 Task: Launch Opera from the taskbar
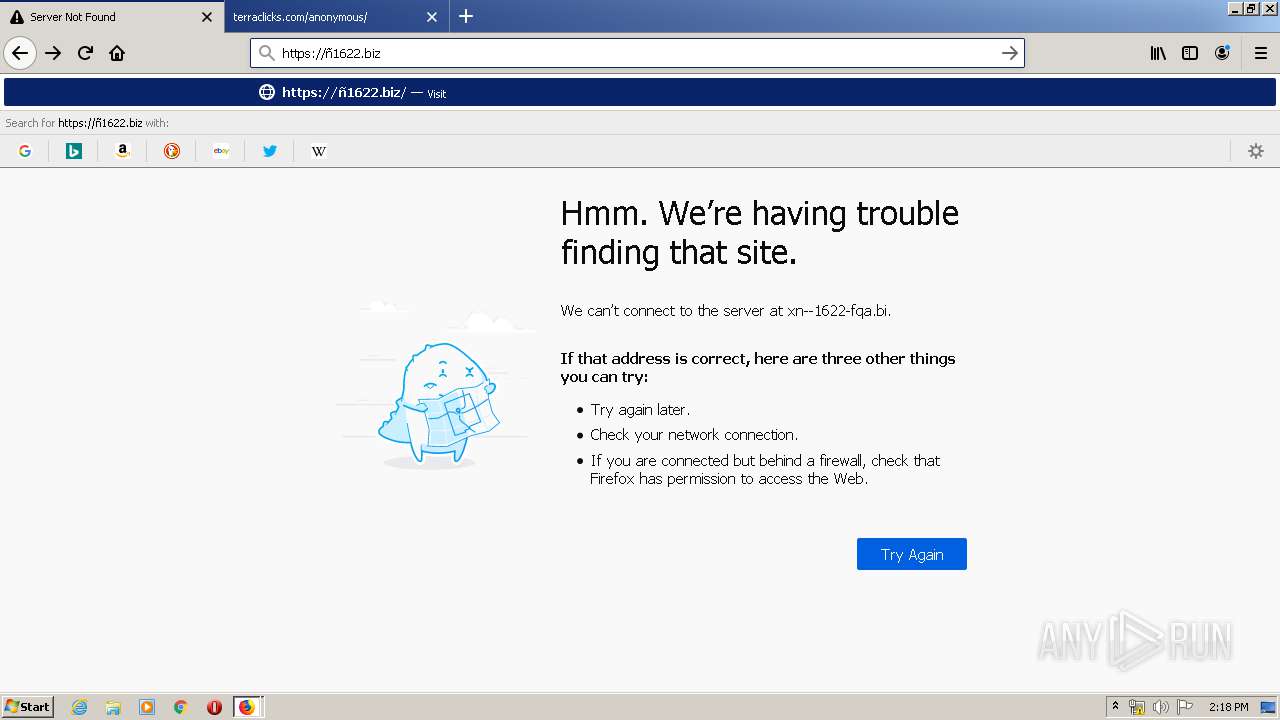214,707
